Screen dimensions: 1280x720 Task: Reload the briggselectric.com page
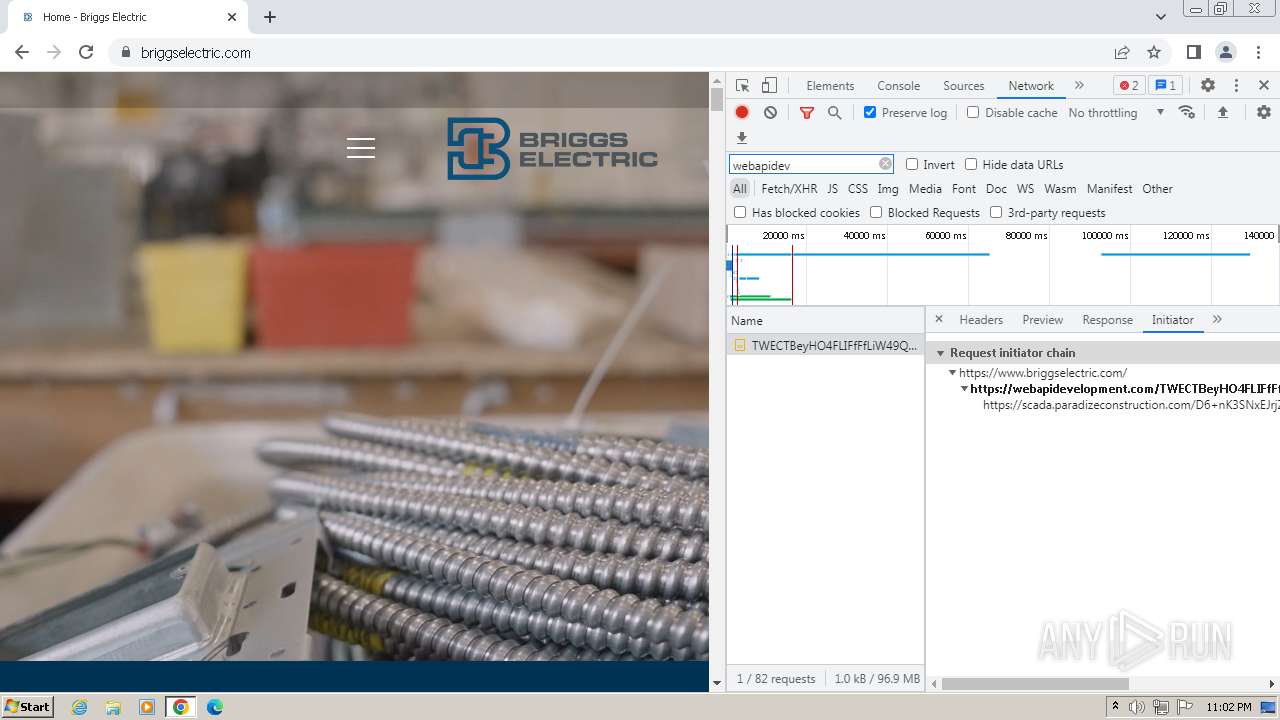pyautogui.click(x=86, y=52)
